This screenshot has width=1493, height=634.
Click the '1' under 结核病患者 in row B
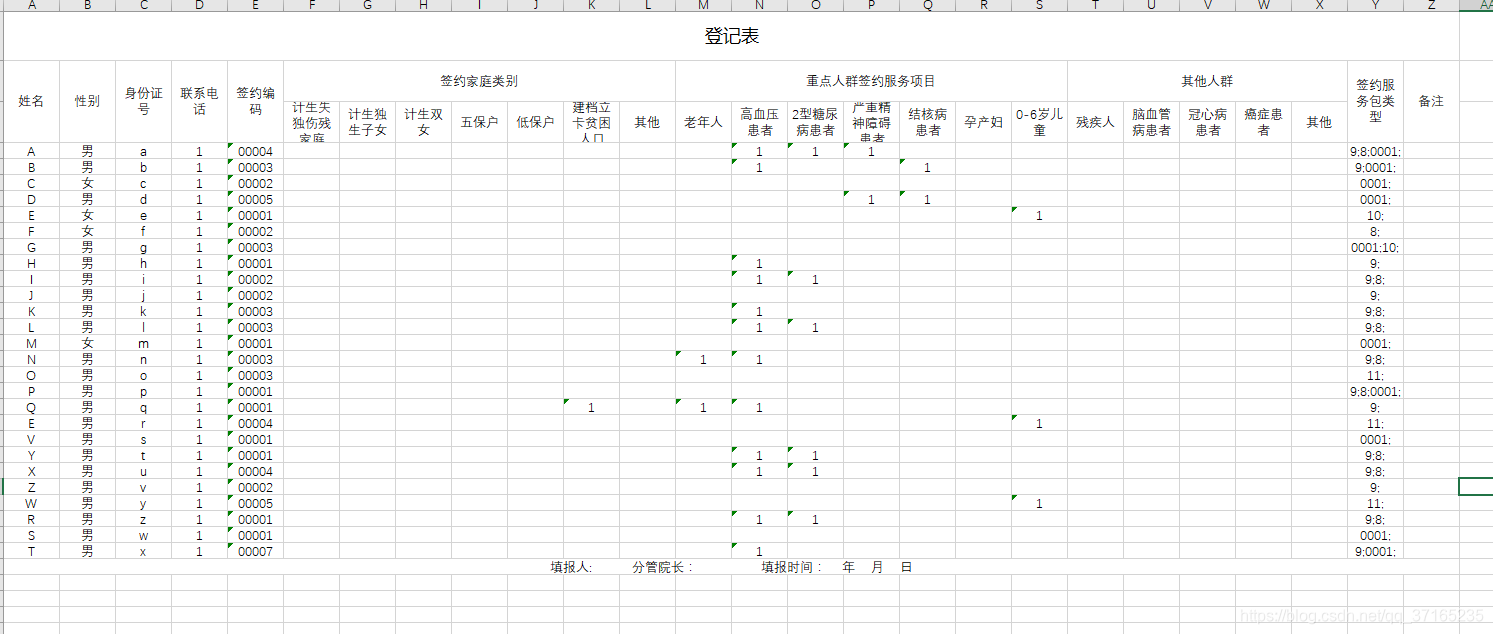[927, 167]
